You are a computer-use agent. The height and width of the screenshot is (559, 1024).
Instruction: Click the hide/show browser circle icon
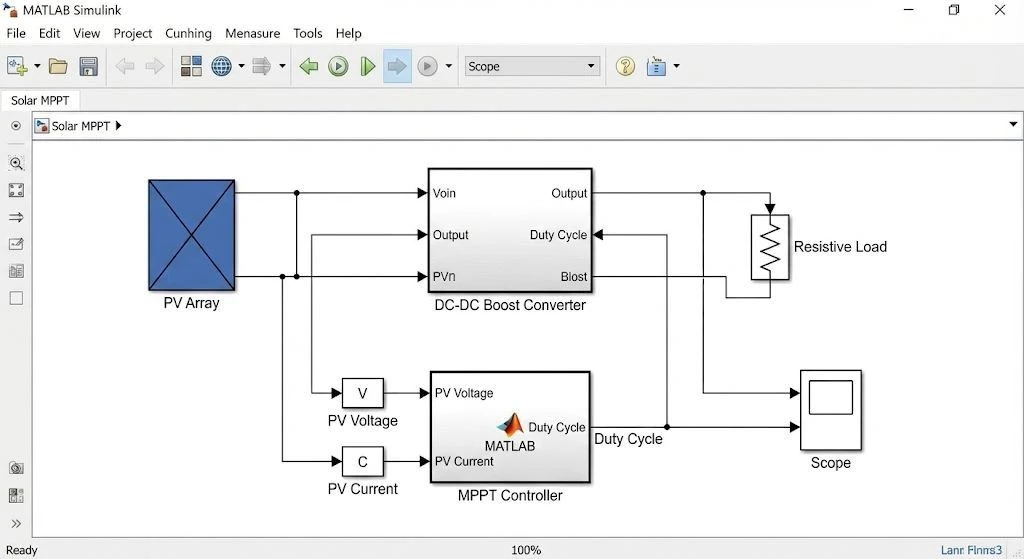(x=16, y=126)
